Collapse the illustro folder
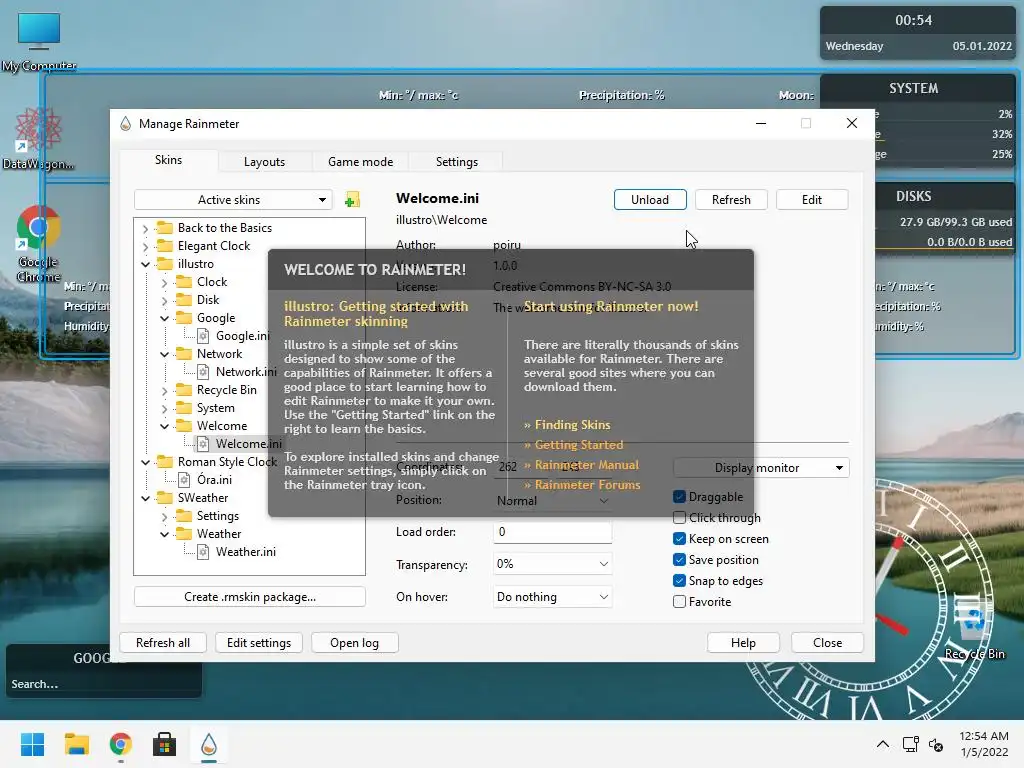Image resolution: width=1024 pixels, height=768 pixels. click(x=145, y=264)
